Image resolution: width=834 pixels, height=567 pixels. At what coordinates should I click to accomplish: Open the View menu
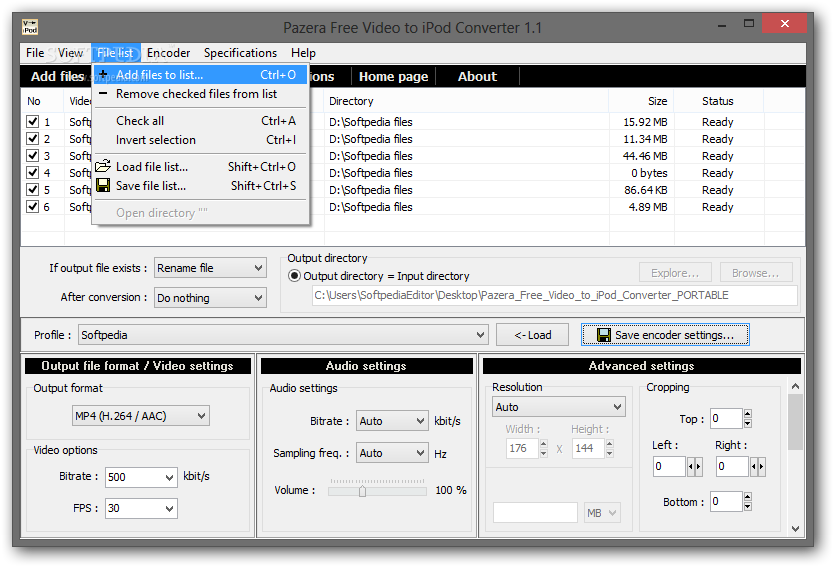tap(70, 53)
